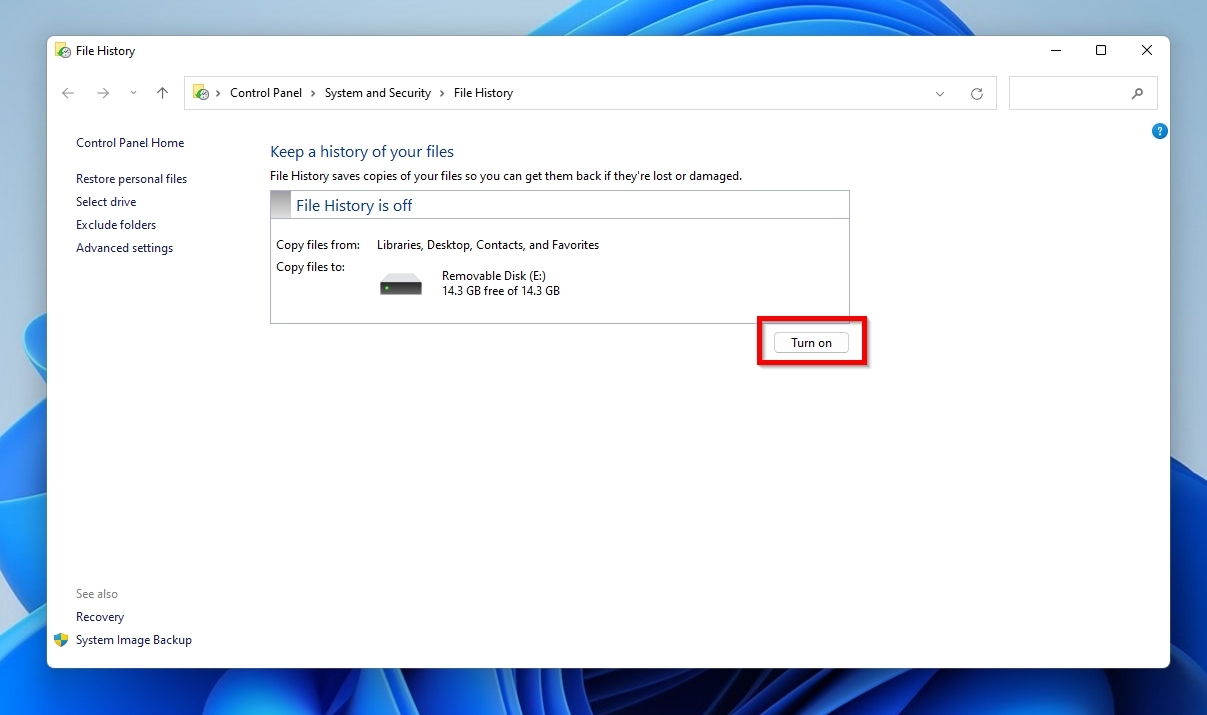Close the File History window
This screenshot has width=1207, height=715.
[1147, 51]
